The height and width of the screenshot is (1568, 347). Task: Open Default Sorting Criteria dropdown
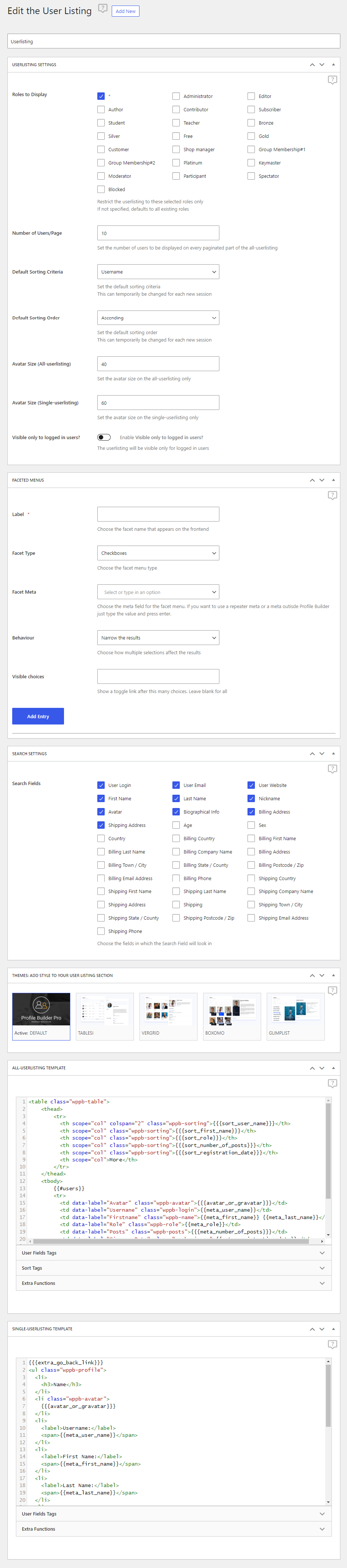click(158, 272)
